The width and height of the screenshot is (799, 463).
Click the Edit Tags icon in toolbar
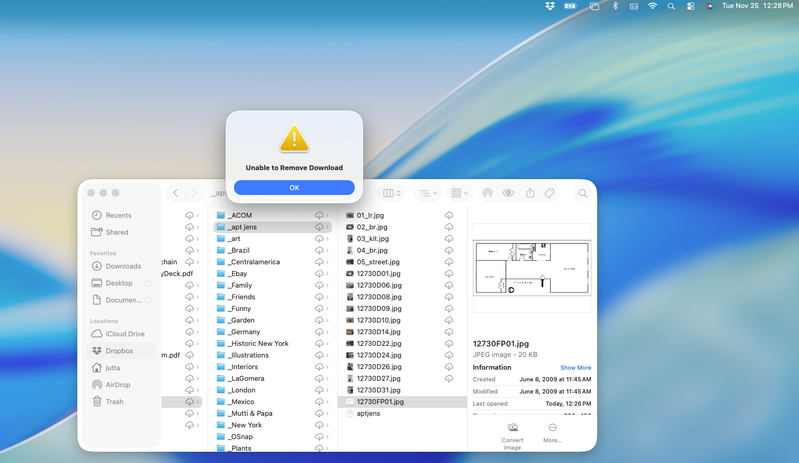tap(550, 193)
